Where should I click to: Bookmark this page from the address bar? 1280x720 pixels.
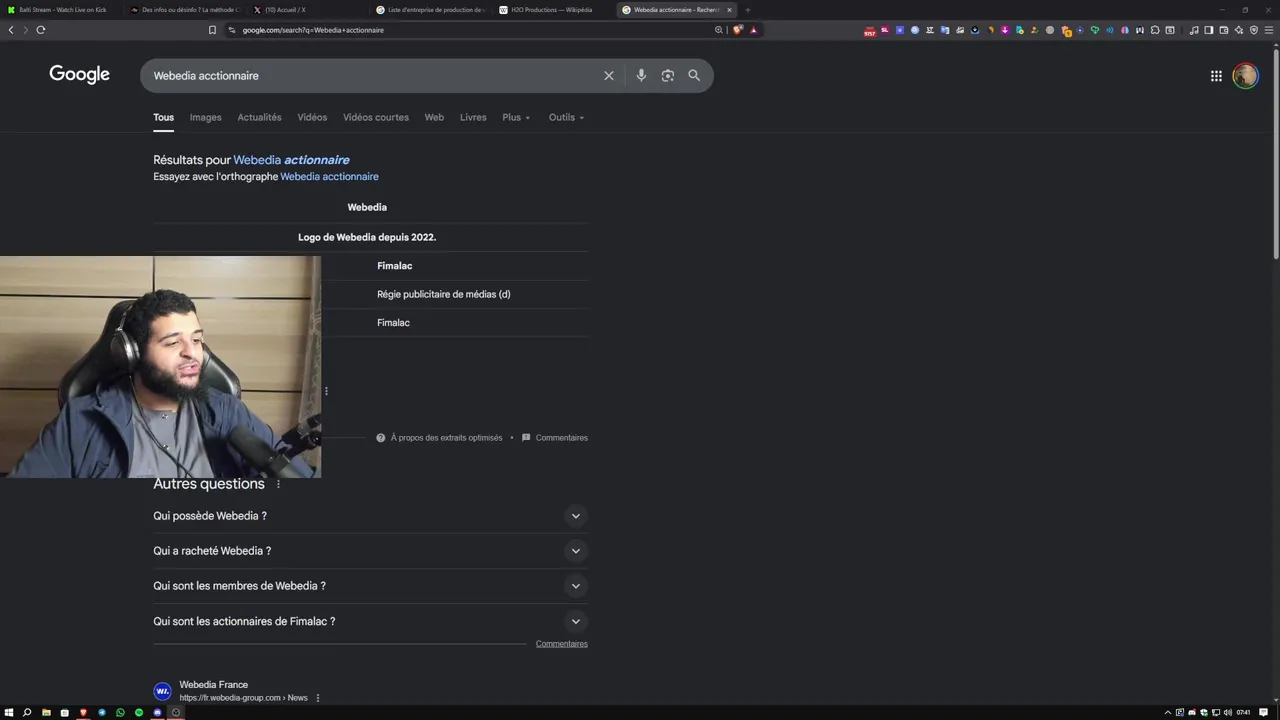(212, 30)
